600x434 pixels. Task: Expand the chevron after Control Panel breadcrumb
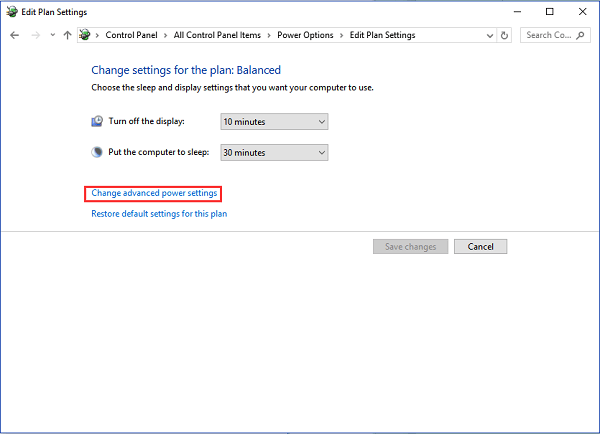(165, 35)
